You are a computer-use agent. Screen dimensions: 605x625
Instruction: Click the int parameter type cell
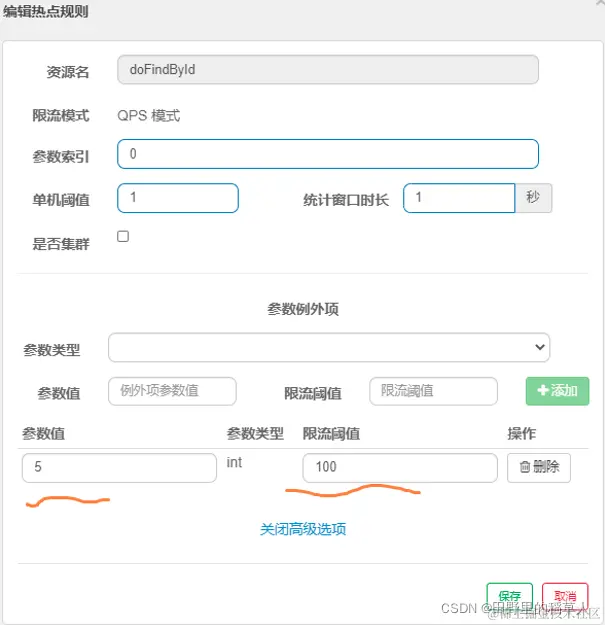click(x=234, y=462)
